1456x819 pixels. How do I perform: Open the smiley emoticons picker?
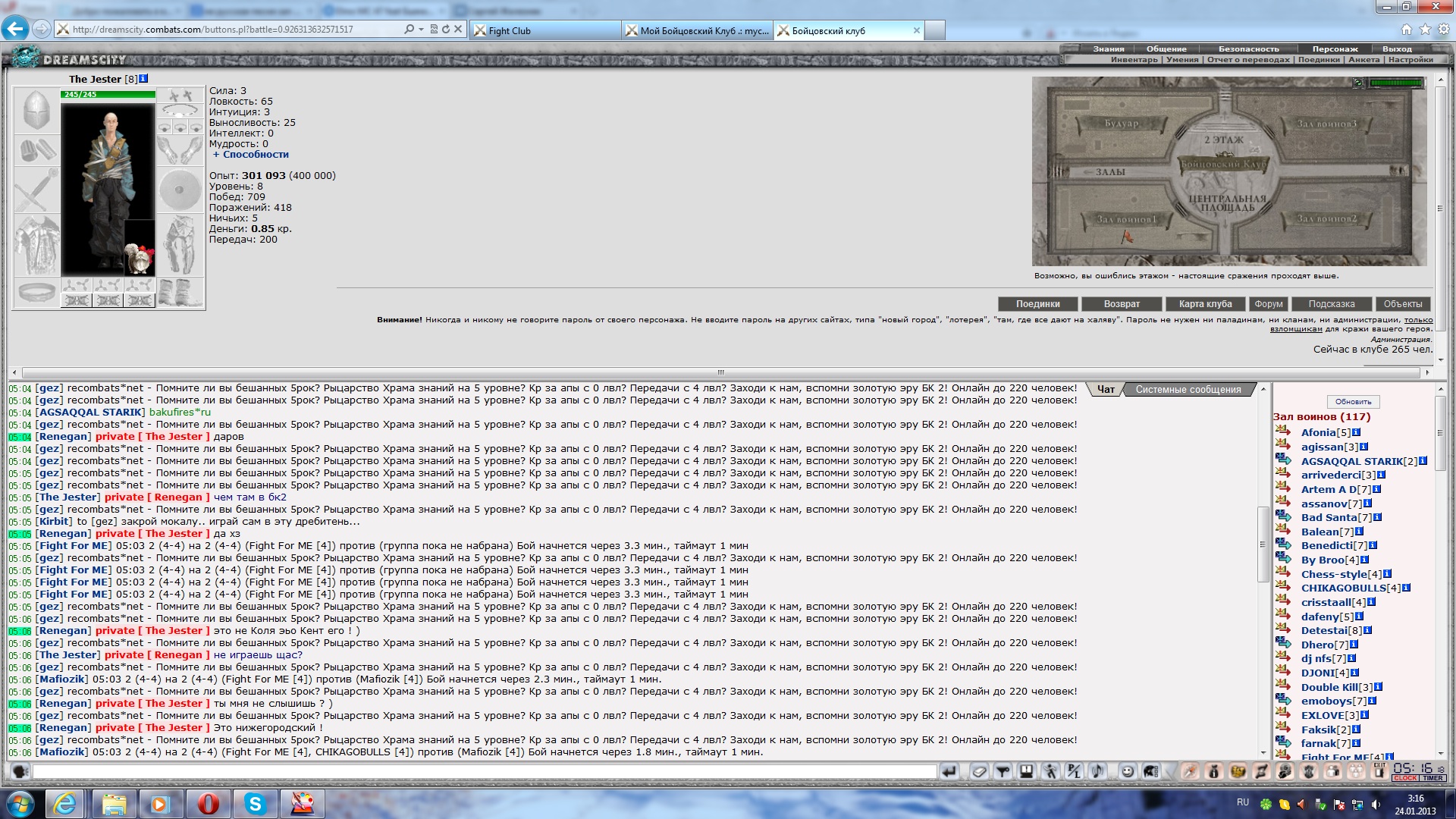1128,771
